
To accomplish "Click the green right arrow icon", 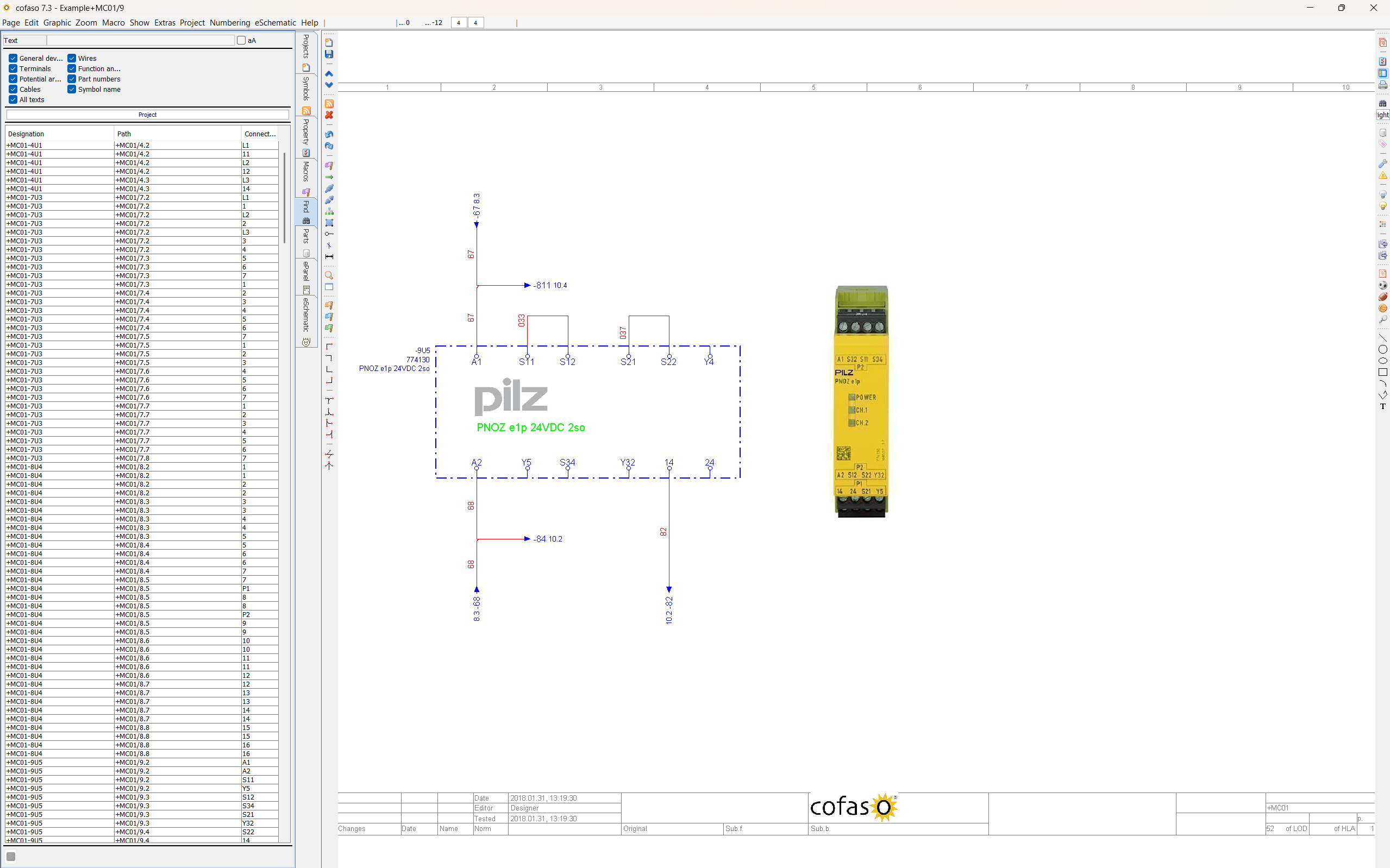I will pyautogui.click(x=329, y=177).
